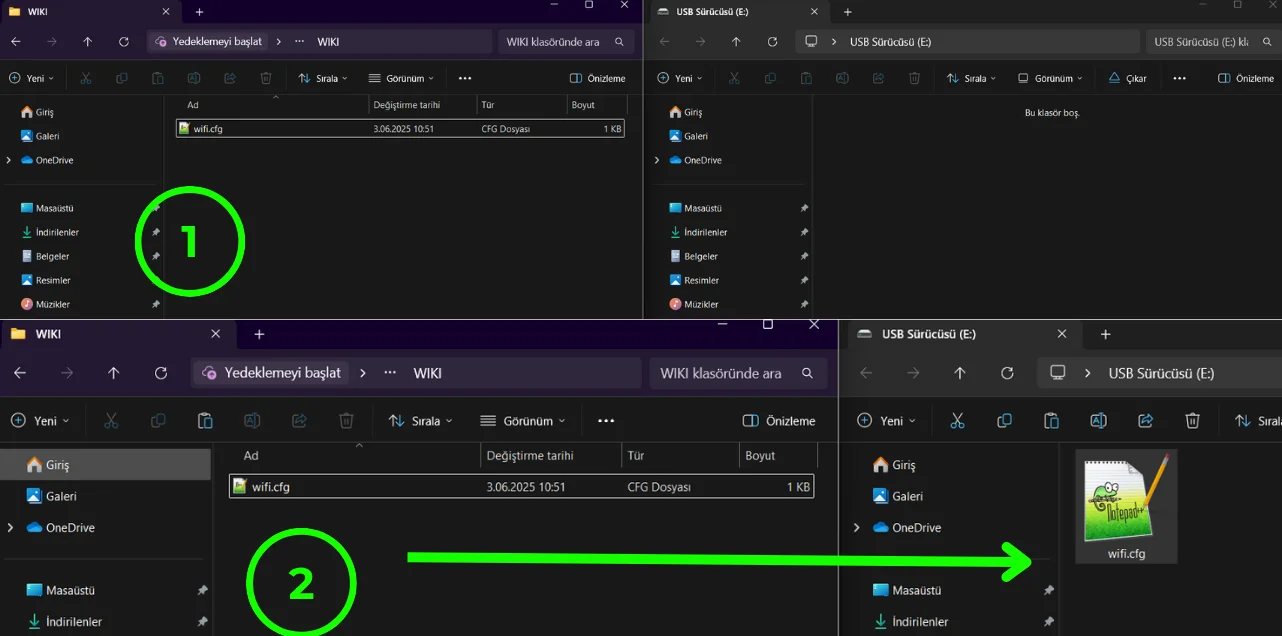Toggle Önizleme preview pane in the empty USB window
This screenshot has width=1282, height=636.
click(1246, 78)
